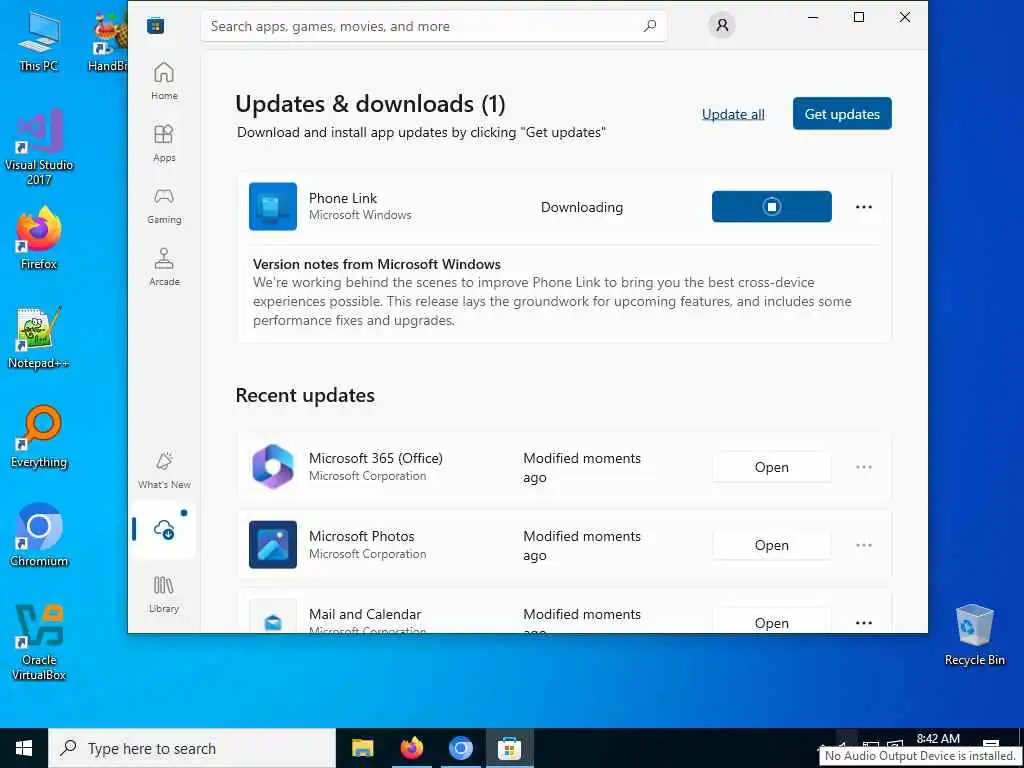Click the Update all link

tap(733, 114)
